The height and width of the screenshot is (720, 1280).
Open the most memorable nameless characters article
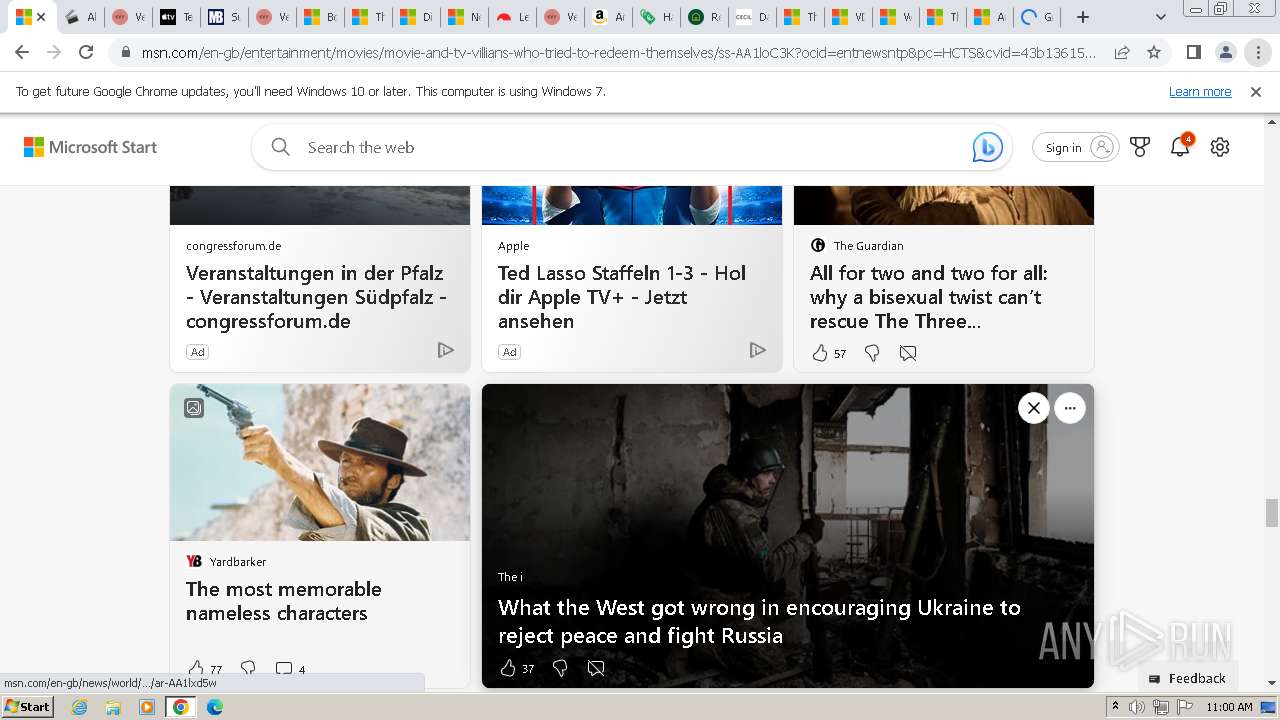click(284, 601)
